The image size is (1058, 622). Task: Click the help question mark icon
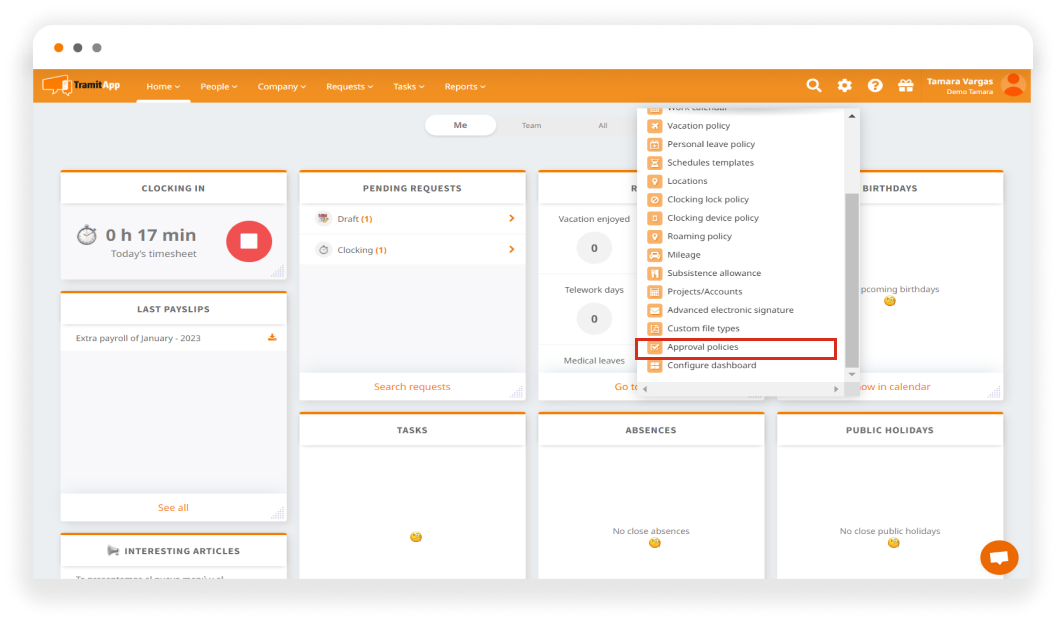pyautogui.click(x=875, y=86)
